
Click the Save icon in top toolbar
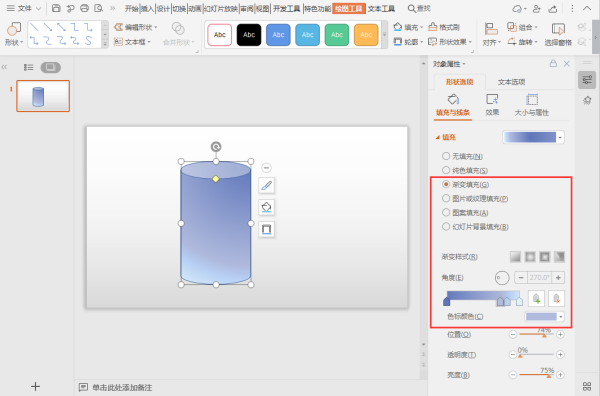(56, 8)
